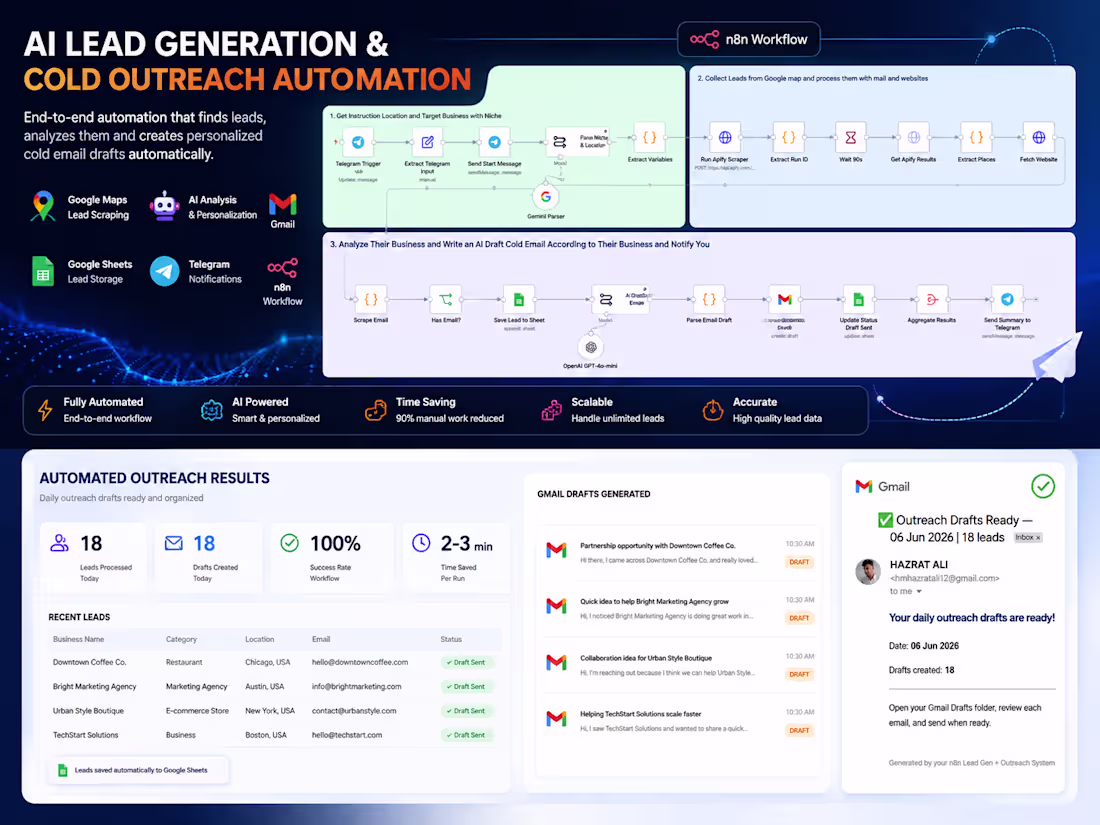Select the Gemini Parser model node

[x=546, y=197]
